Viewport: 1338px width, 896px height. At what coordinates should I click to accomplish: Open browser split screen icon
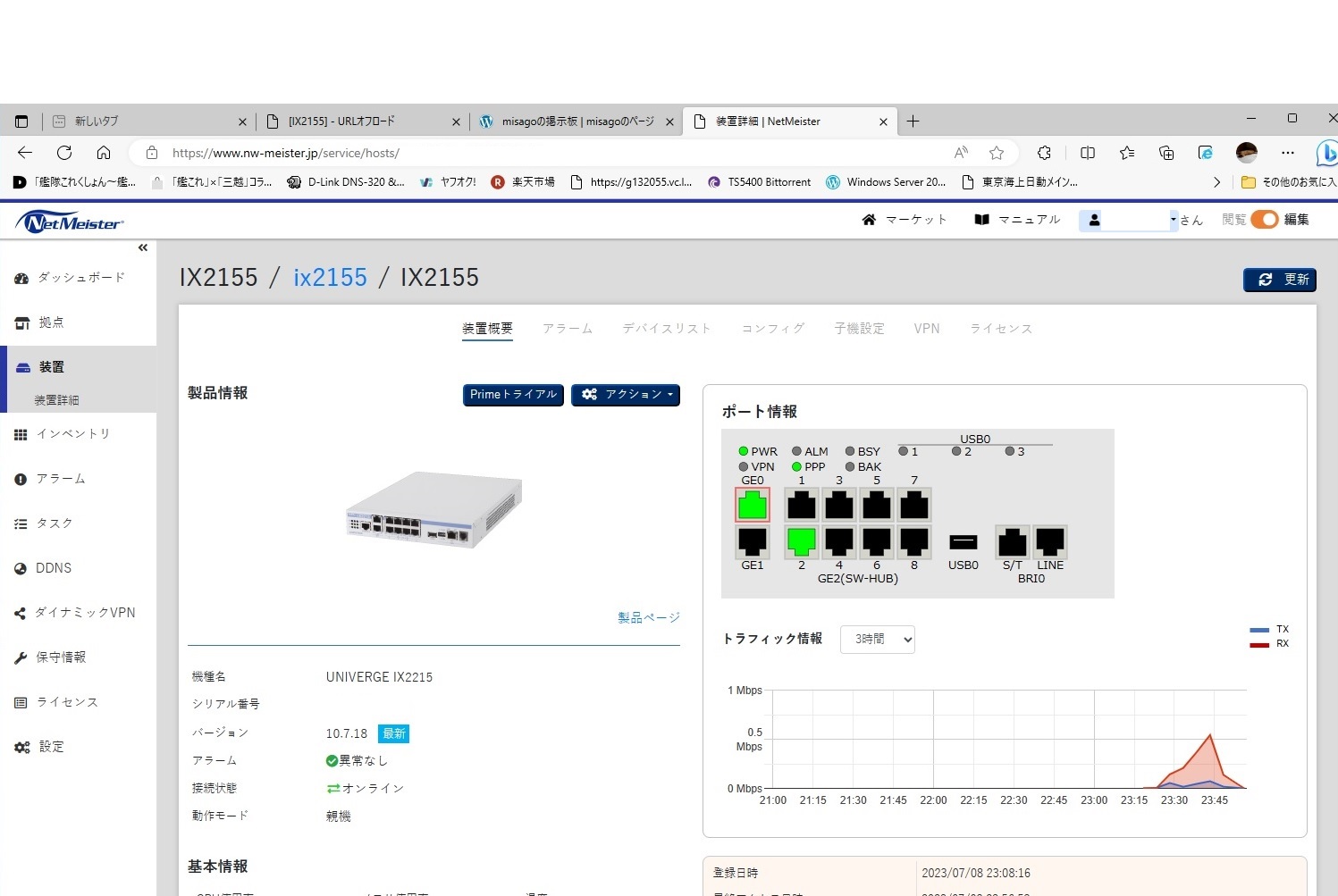[x=1088, y=153]
